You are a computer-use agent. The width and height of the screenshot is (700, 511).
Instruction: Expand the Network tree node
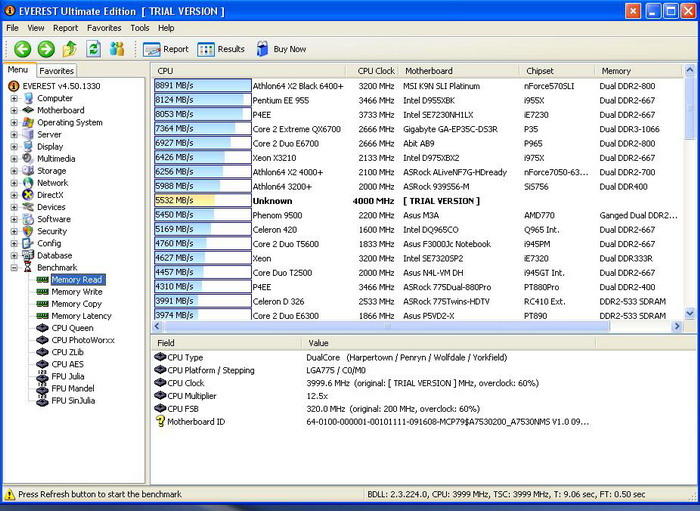14,183
